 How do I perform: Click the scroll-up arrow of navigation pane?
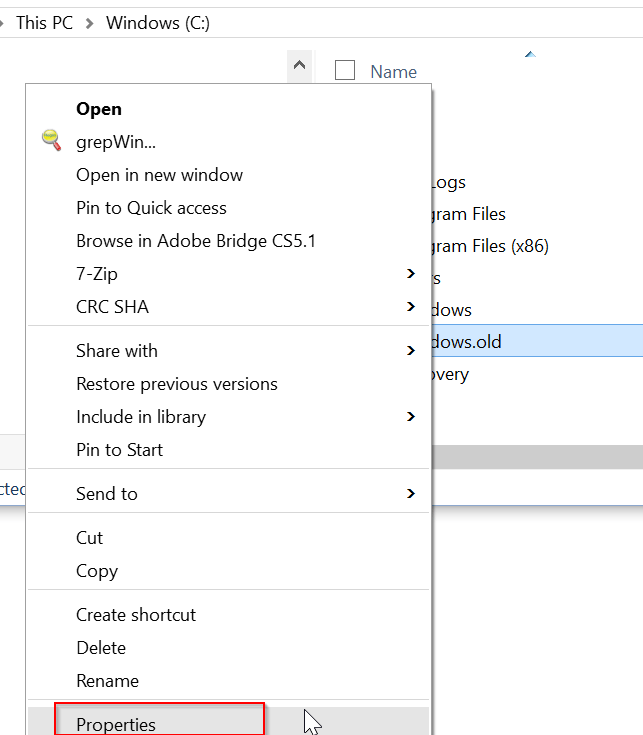tap(298, 67)
